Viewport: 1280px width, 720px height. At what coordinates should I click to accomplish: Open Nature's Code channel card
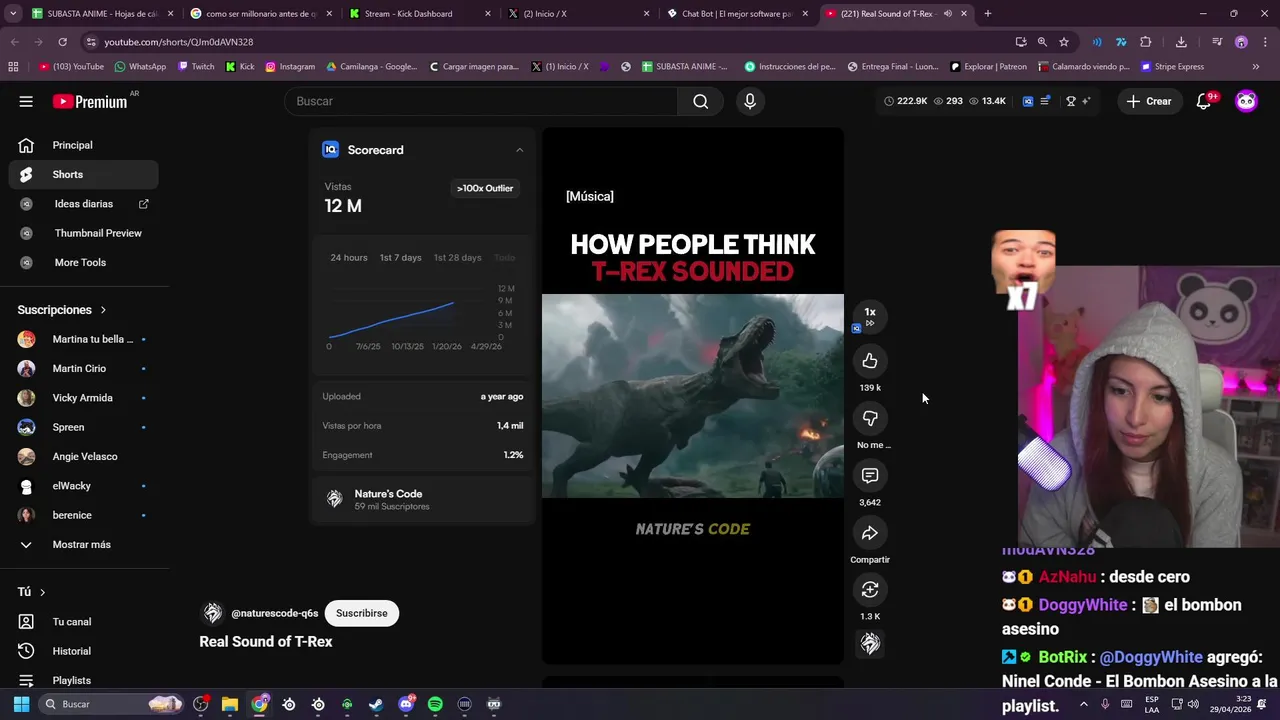422,499
